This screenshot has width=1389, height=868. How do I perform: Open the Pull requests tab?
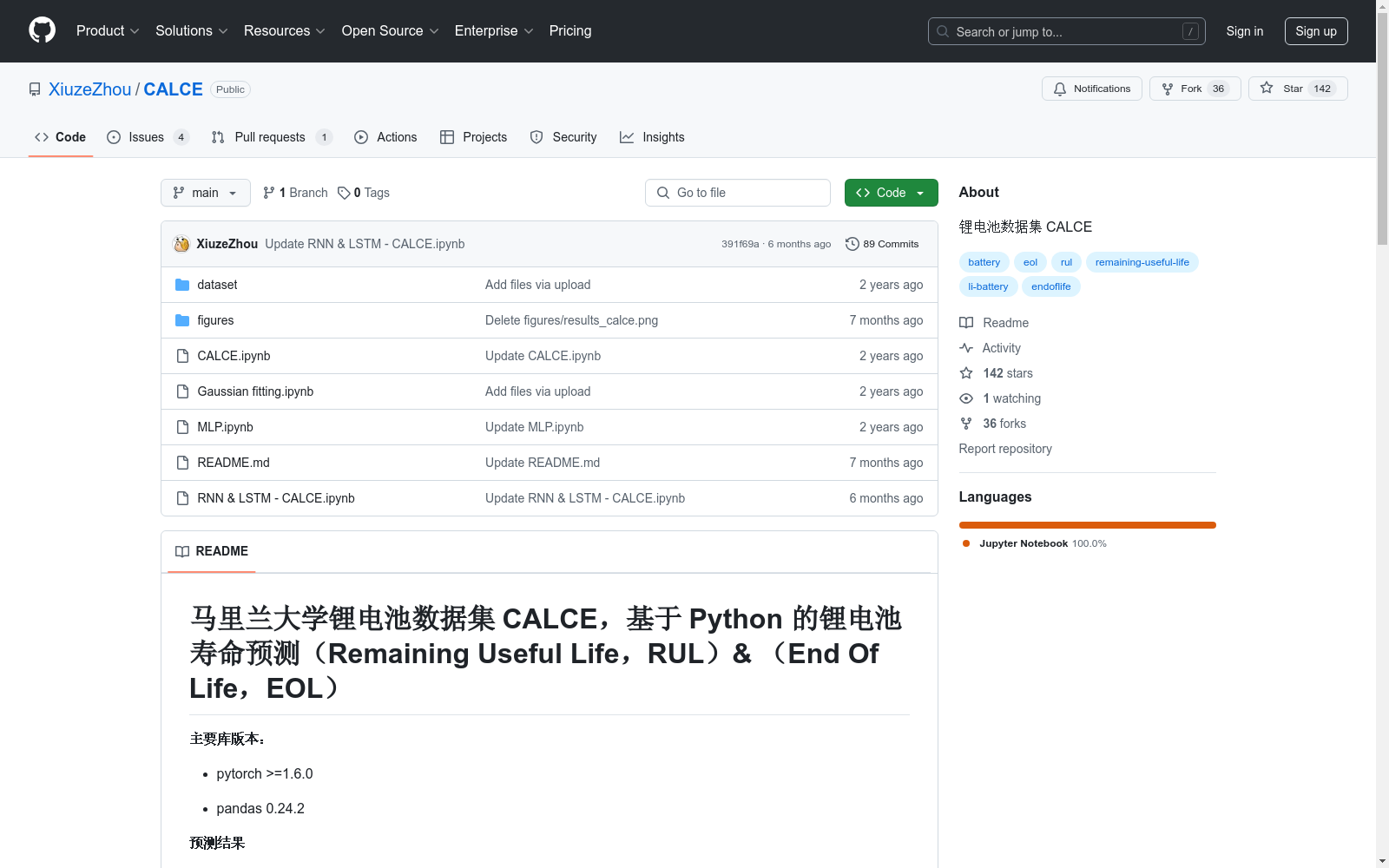pos(272,137)
